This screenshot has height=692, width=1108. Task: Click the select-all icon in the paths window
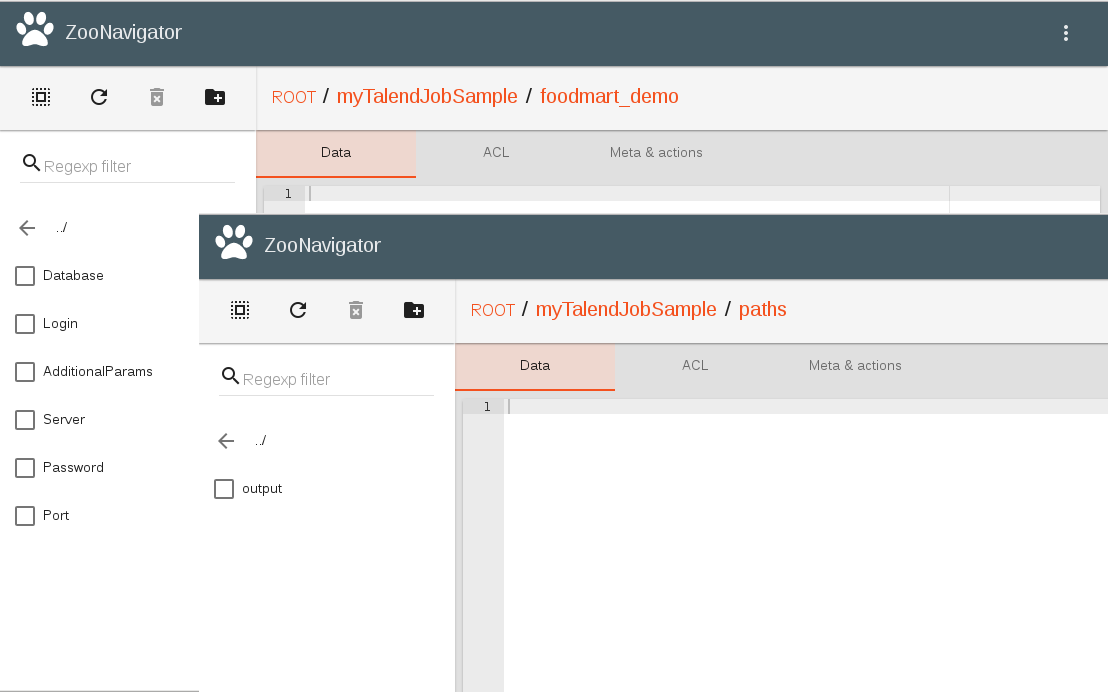point(239,310)
